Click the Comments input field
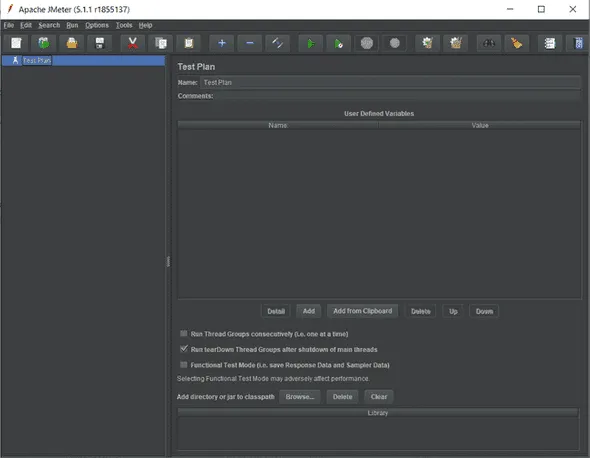 398,96
